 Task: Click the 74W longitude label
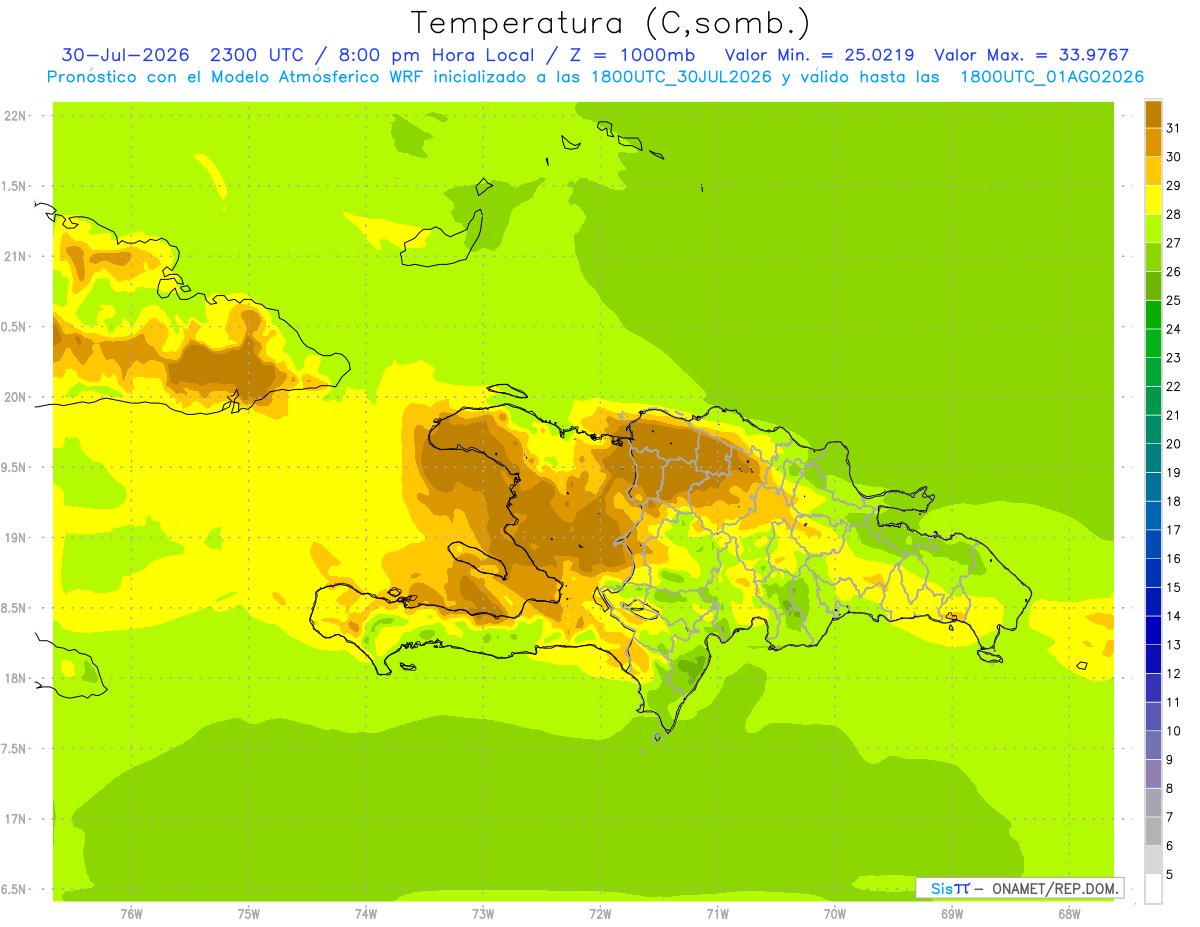(x=366, y=913)
